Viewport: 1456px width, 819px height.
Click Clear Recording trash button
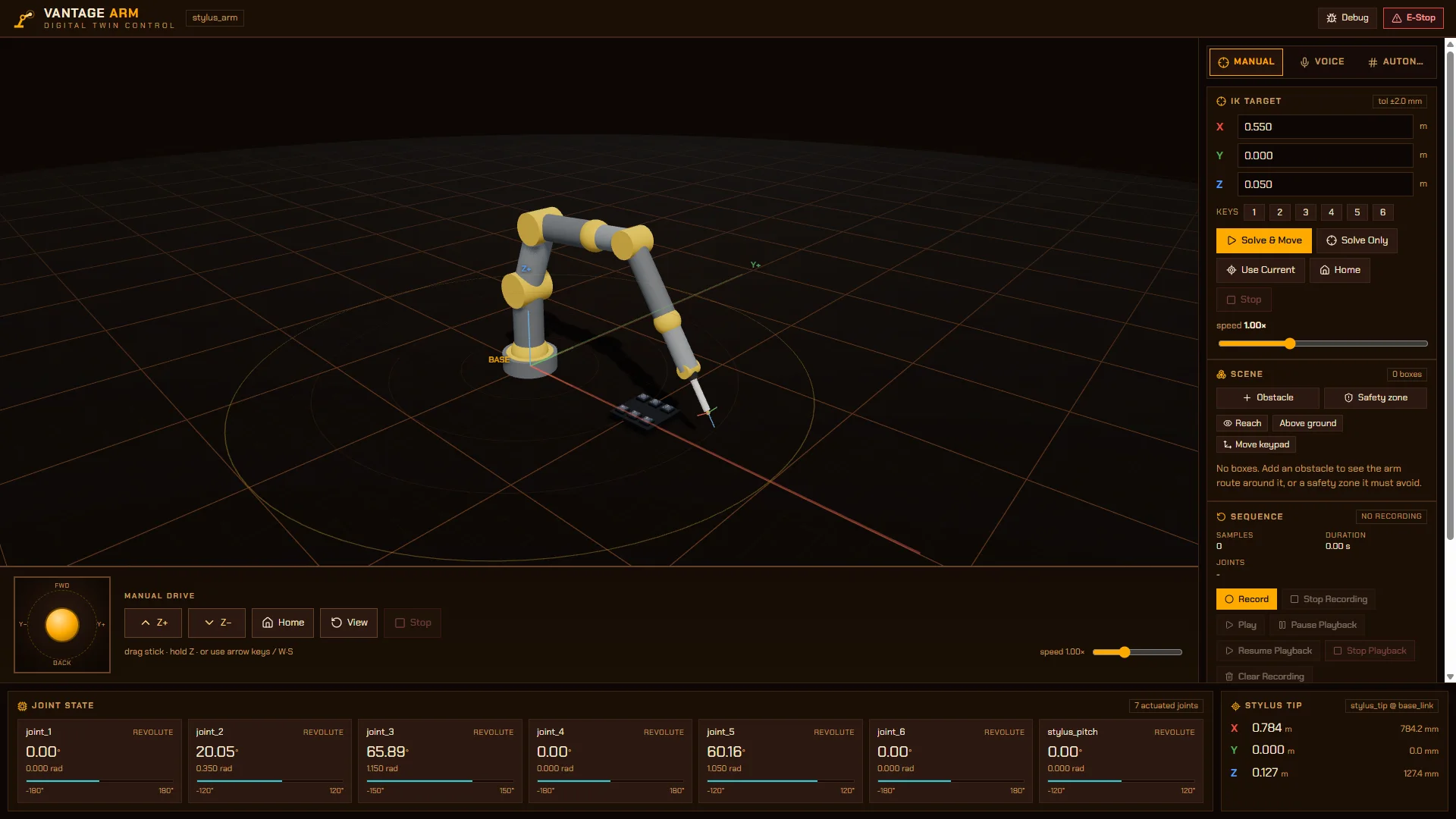pos(1264,676)
